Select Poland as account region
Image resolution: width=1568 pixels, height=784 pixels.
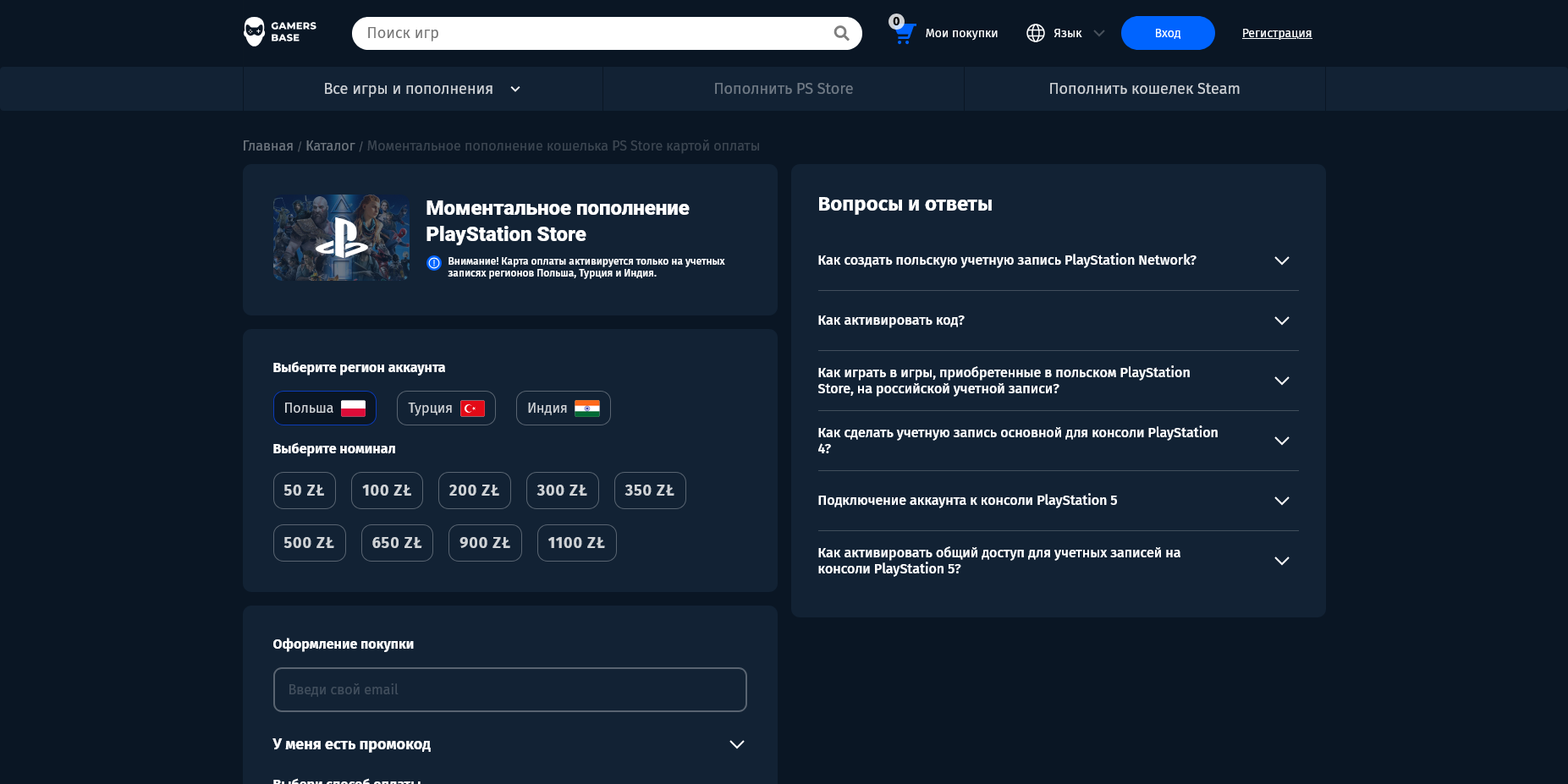click(325, 408)
